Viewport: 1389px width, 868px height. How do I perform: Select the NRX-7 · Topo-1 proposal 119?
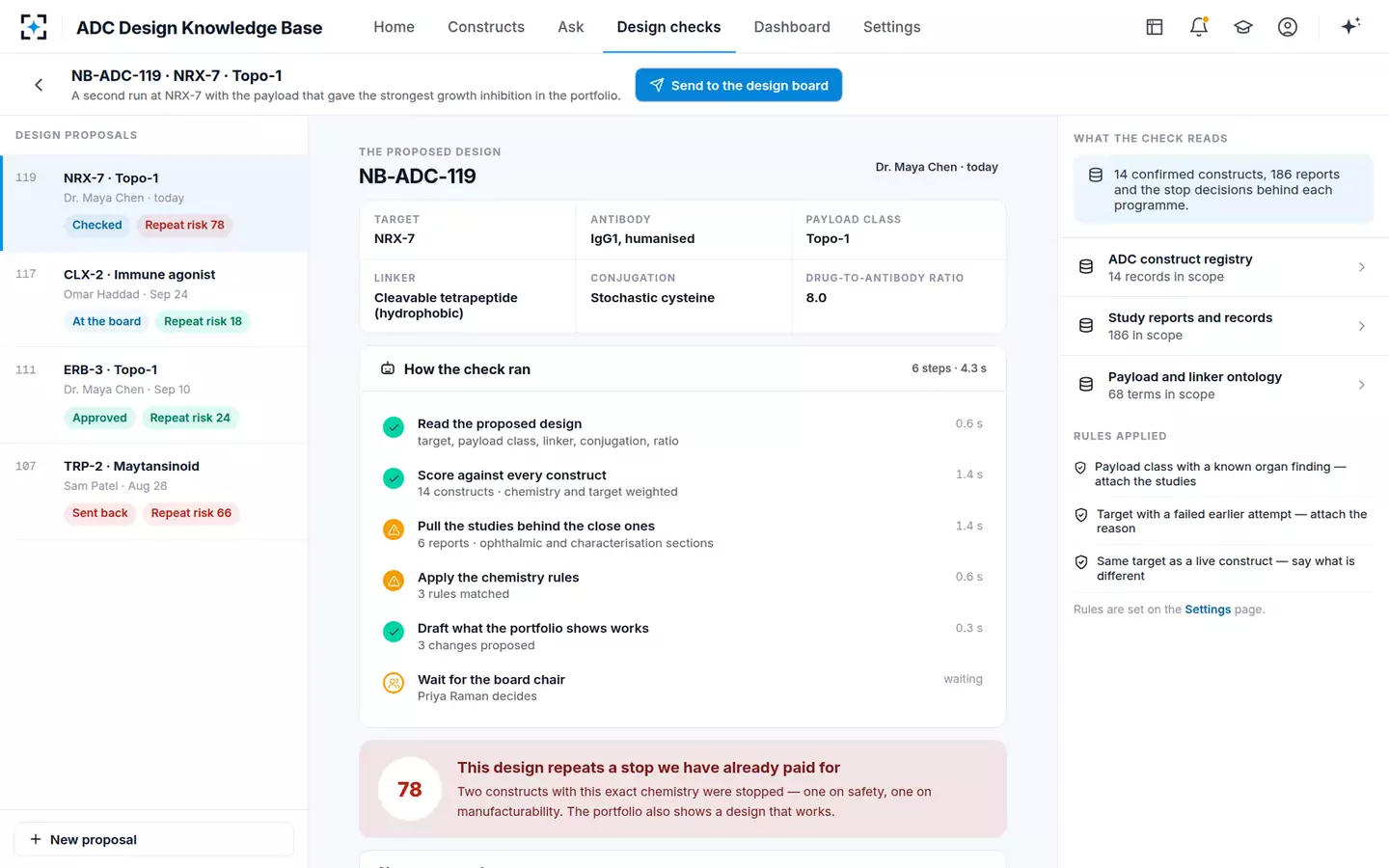pyautogui.click(x=154, y=203)
